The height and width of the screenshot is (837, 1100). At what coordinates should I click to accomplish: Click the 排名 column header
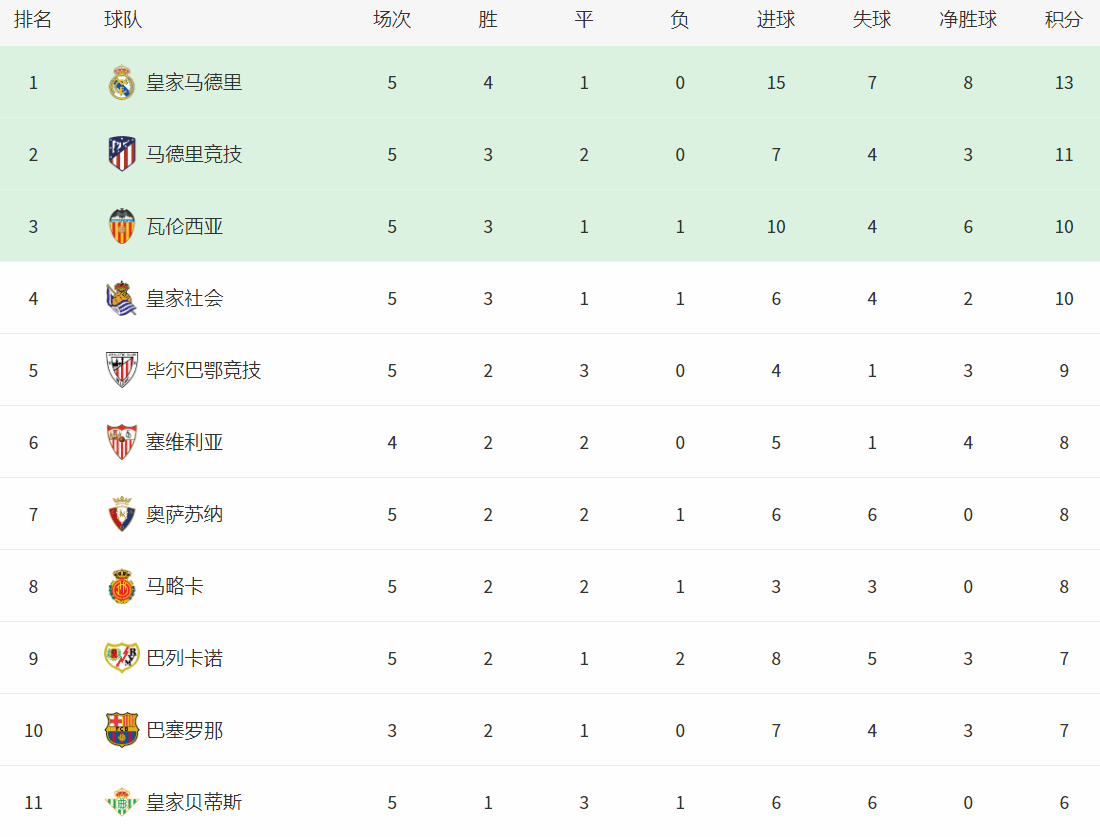(33, 20)
